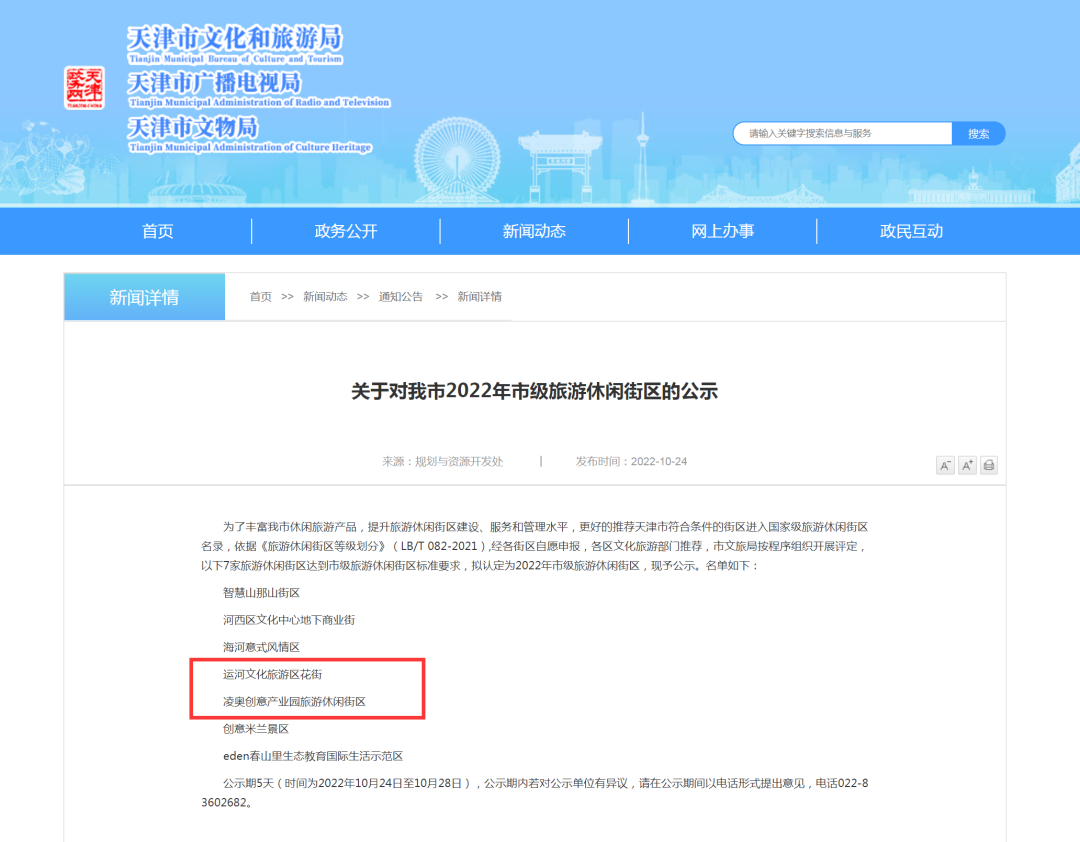Open the 政务公开 navigation menu

click(x=344, y=231)
